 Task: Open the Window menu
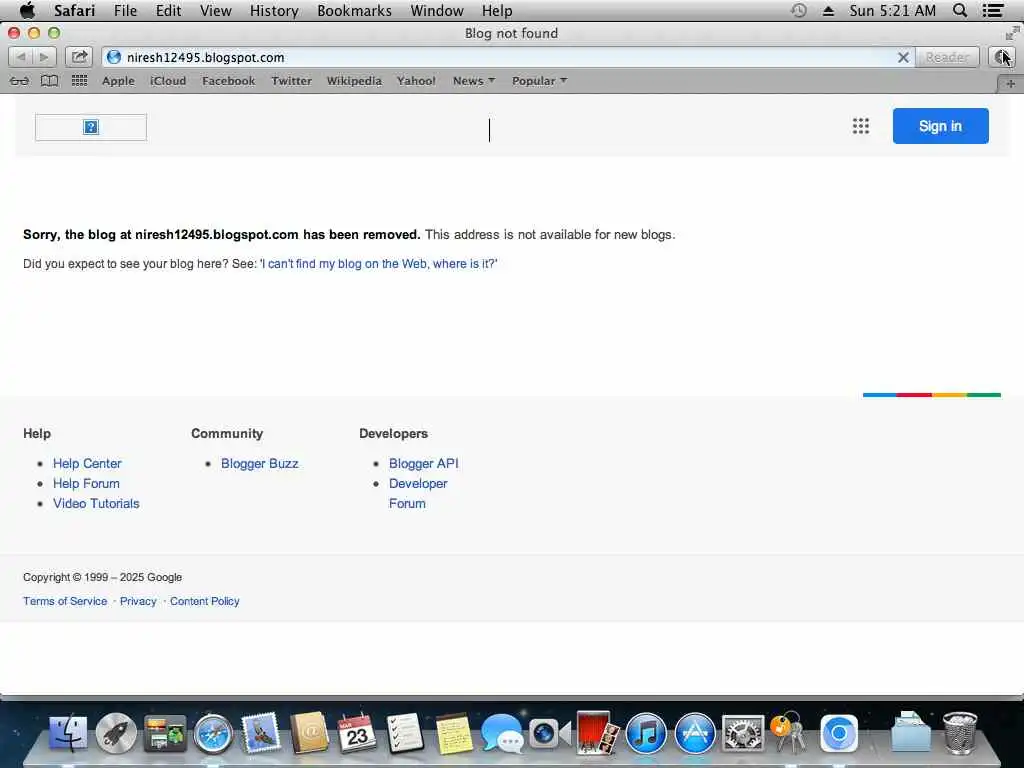(437, 10)
